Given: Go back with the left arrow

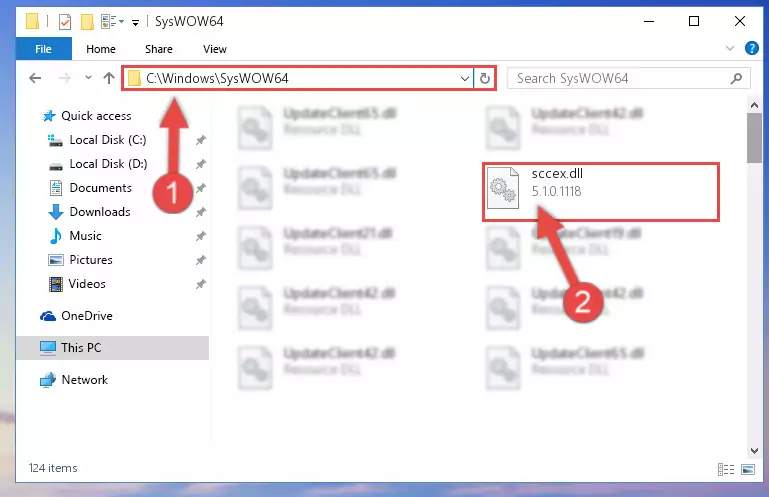Looking at the screenshot, I should pyautogui.click(x=35, y=78).
